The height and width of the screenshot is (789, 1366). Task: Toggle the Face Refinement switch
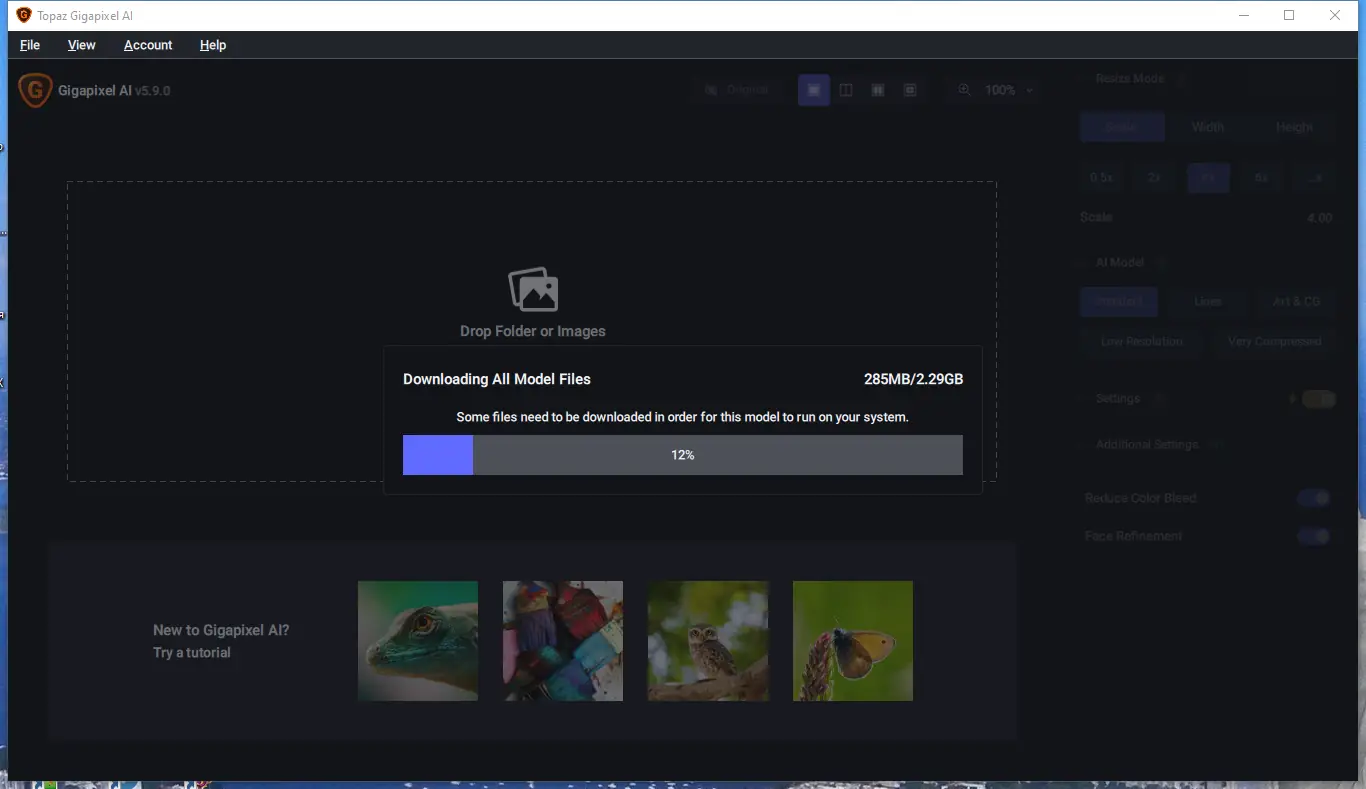click(1314, 536)
